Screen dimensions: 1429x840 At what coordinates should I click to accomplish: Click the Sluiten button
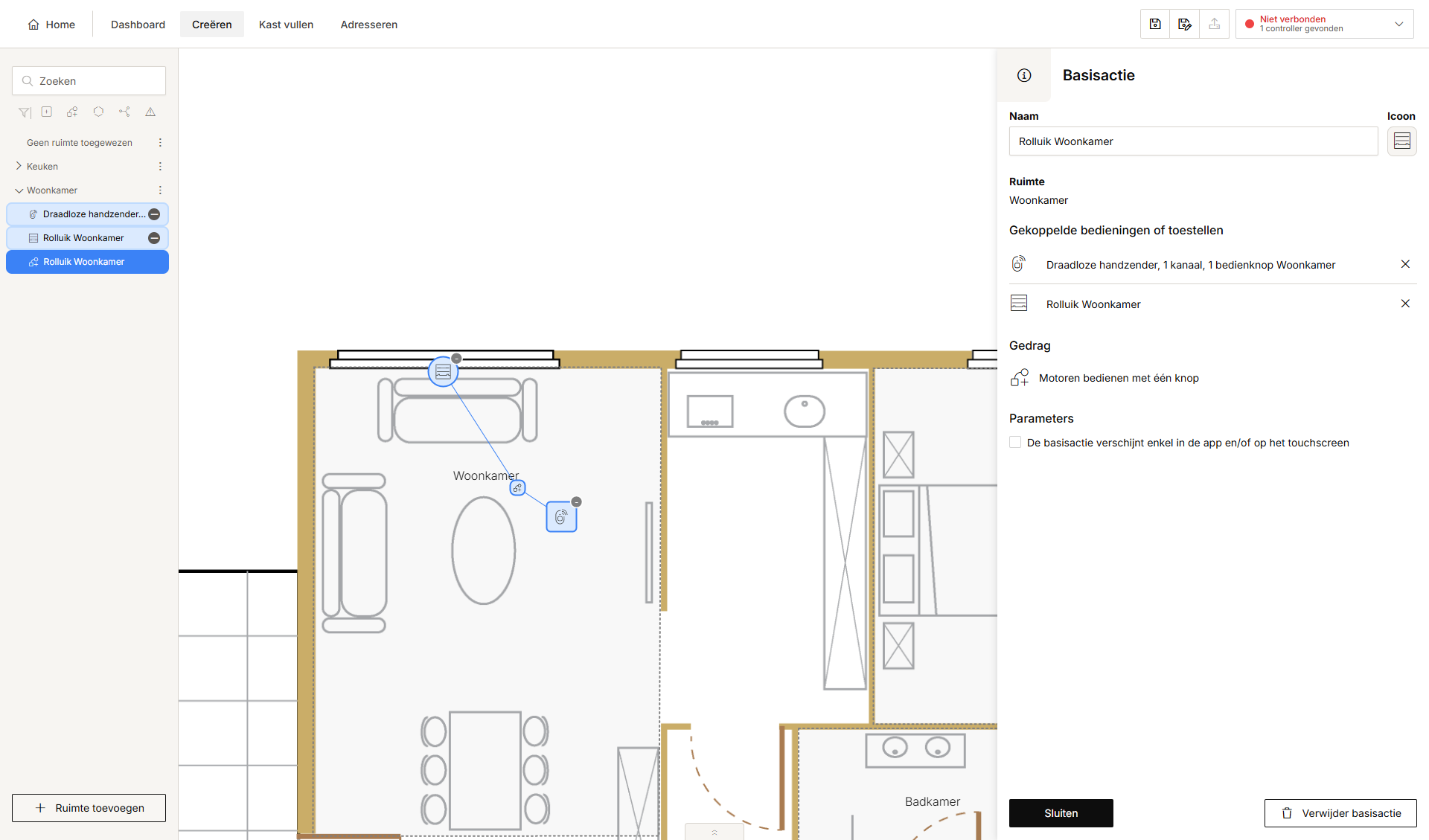click(x=1061, y=813)
